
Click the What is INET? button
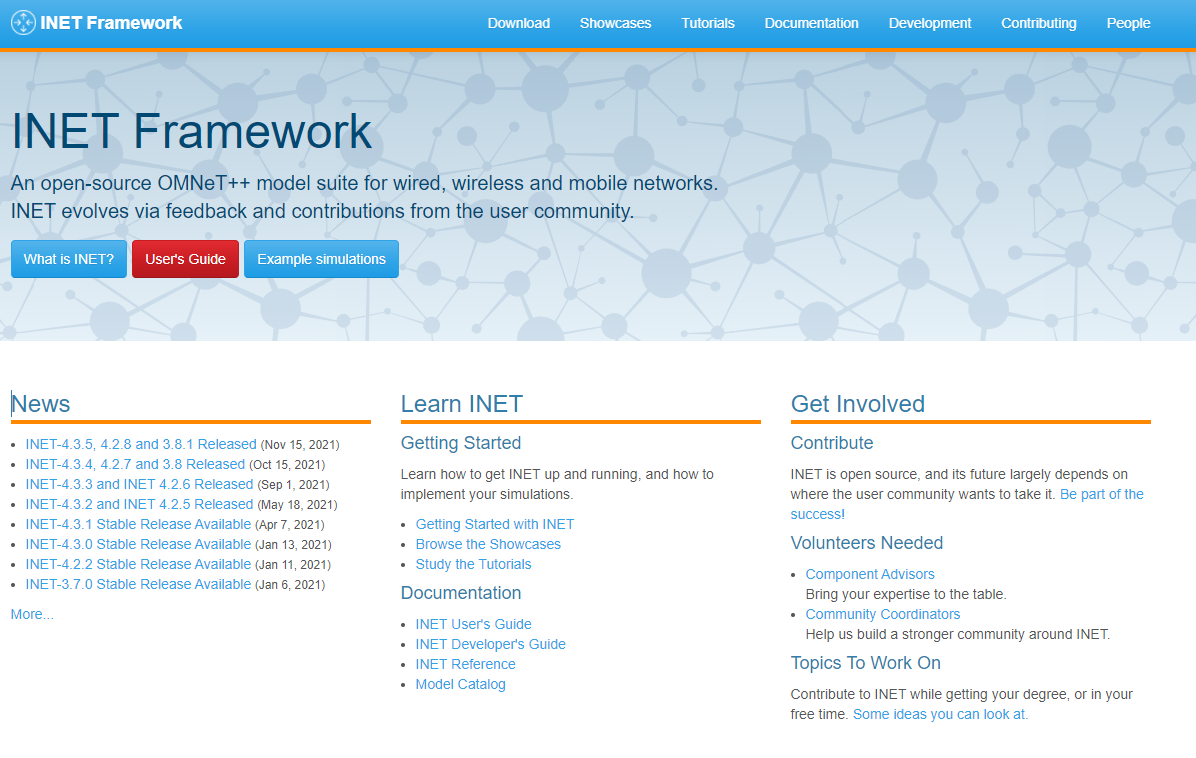click(x=69, y=259)
